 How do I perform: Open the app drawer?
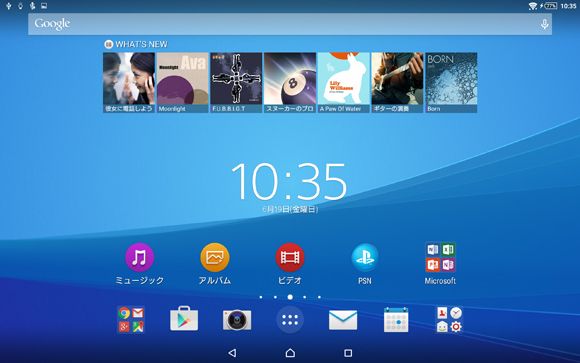coord(290,320)
